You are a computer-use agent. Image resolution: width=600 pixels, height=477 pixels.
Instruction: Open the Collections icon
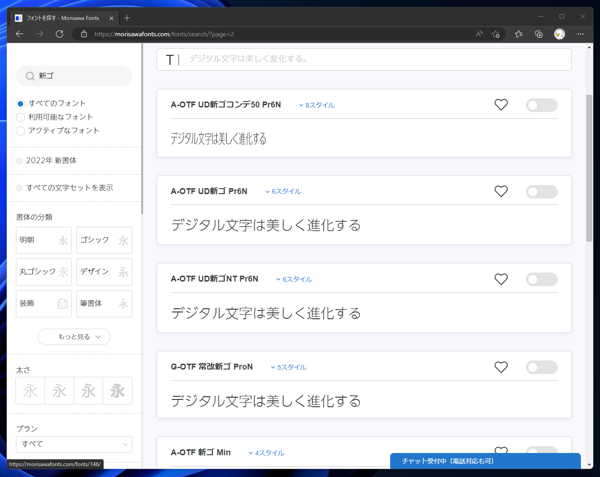tap(539, 34)
